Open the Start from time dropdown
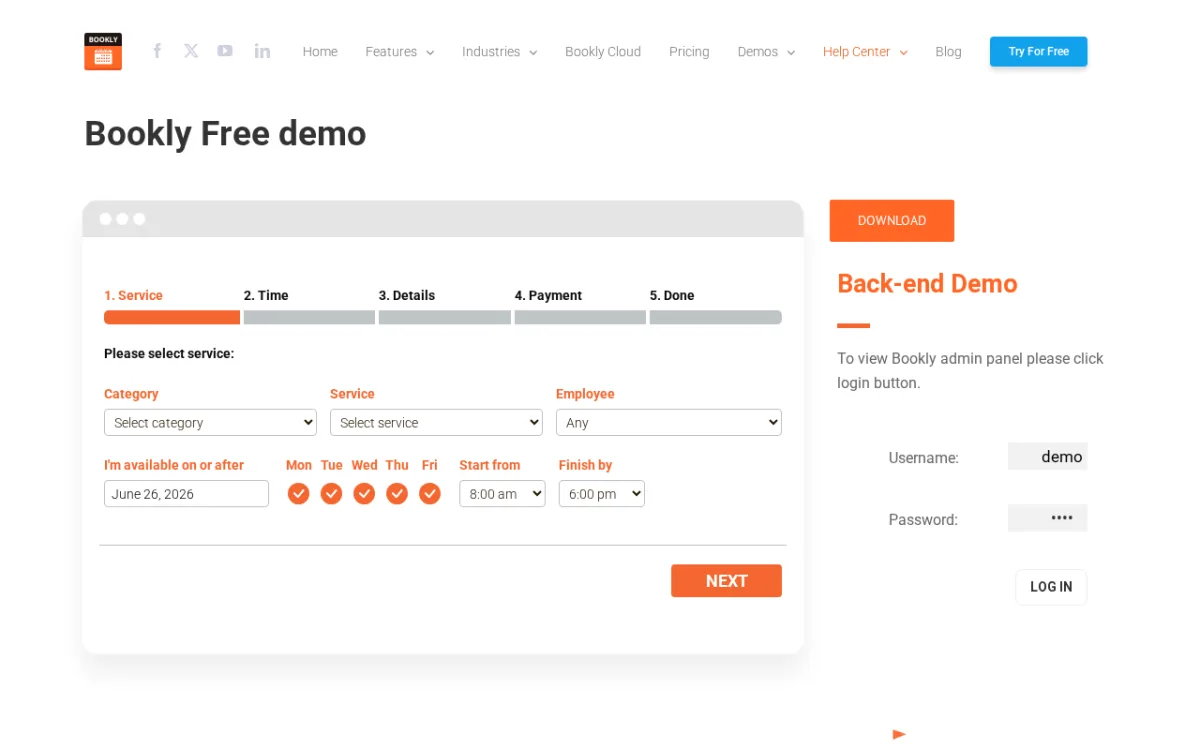This screenshot has width=1200, height=750. [x=502, y=494]
